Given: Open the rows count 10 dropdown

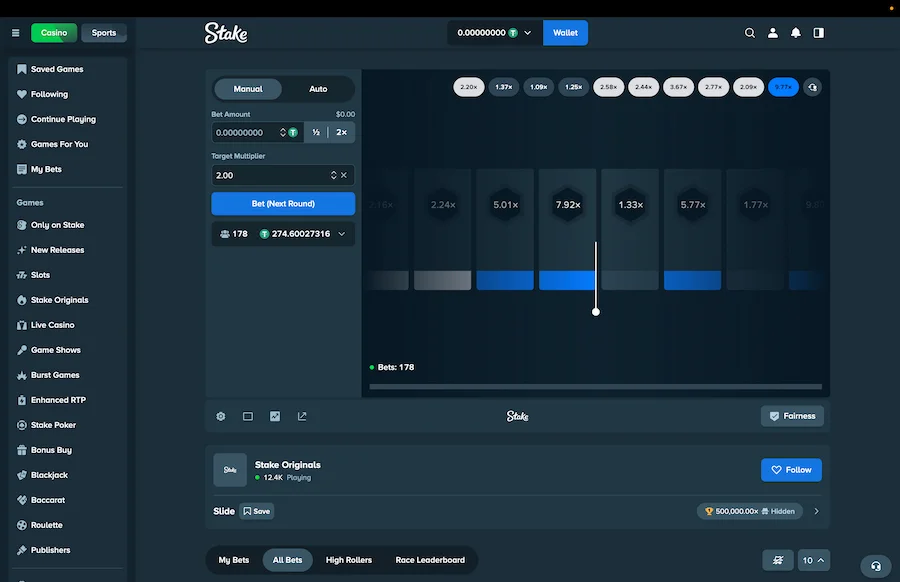Looking at the screenshot, I should [x=813, y=560].
